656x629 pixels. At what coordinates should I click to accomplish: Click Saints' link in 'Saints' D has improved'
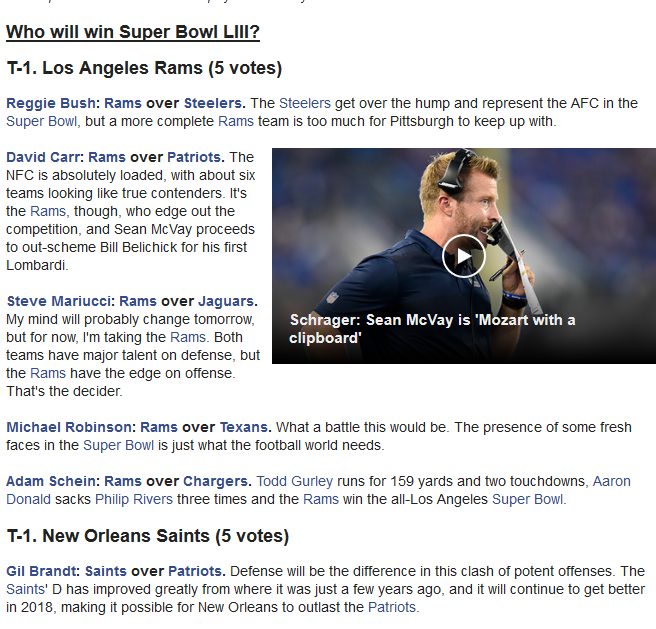(x=26, y=589)
